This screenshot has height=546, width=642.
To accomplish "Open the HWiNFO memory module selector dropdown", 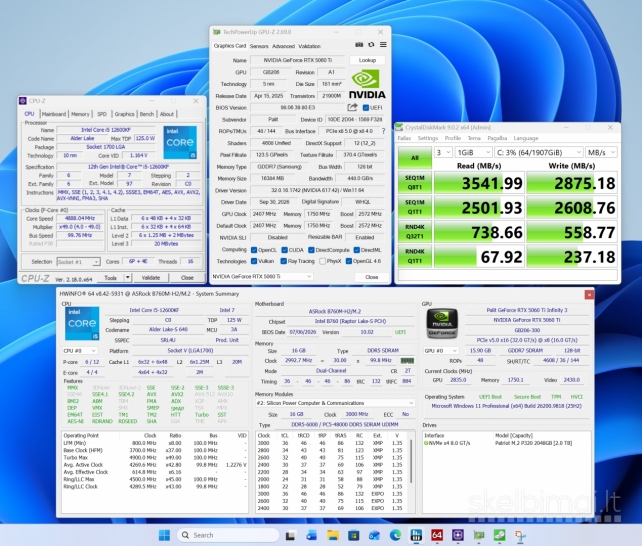I will 335,403.
